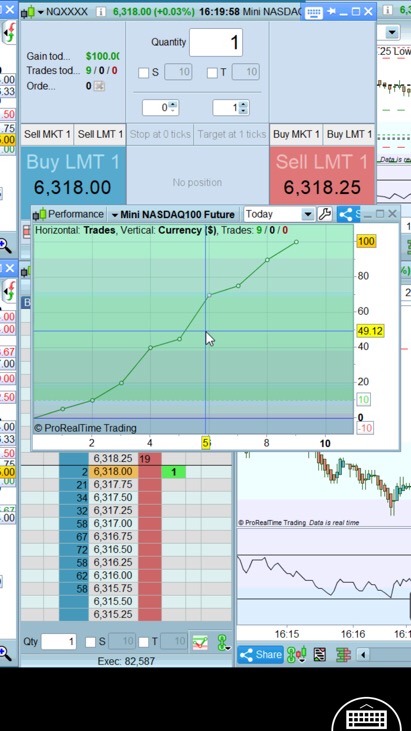This screenshot has height=731, width=411.
Task: Click the keyboard icon in the order ticket title bar
Action: tap(314, 13)
